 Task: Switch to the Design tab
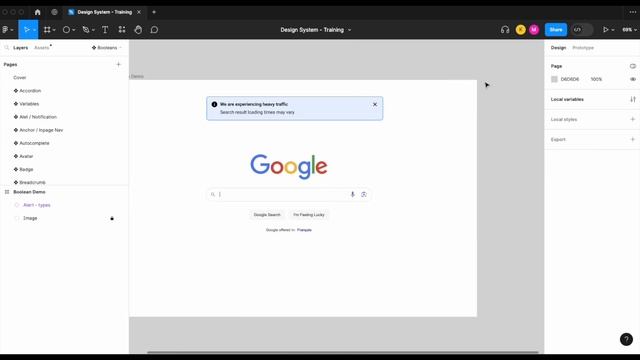click(x=558, y=48)
